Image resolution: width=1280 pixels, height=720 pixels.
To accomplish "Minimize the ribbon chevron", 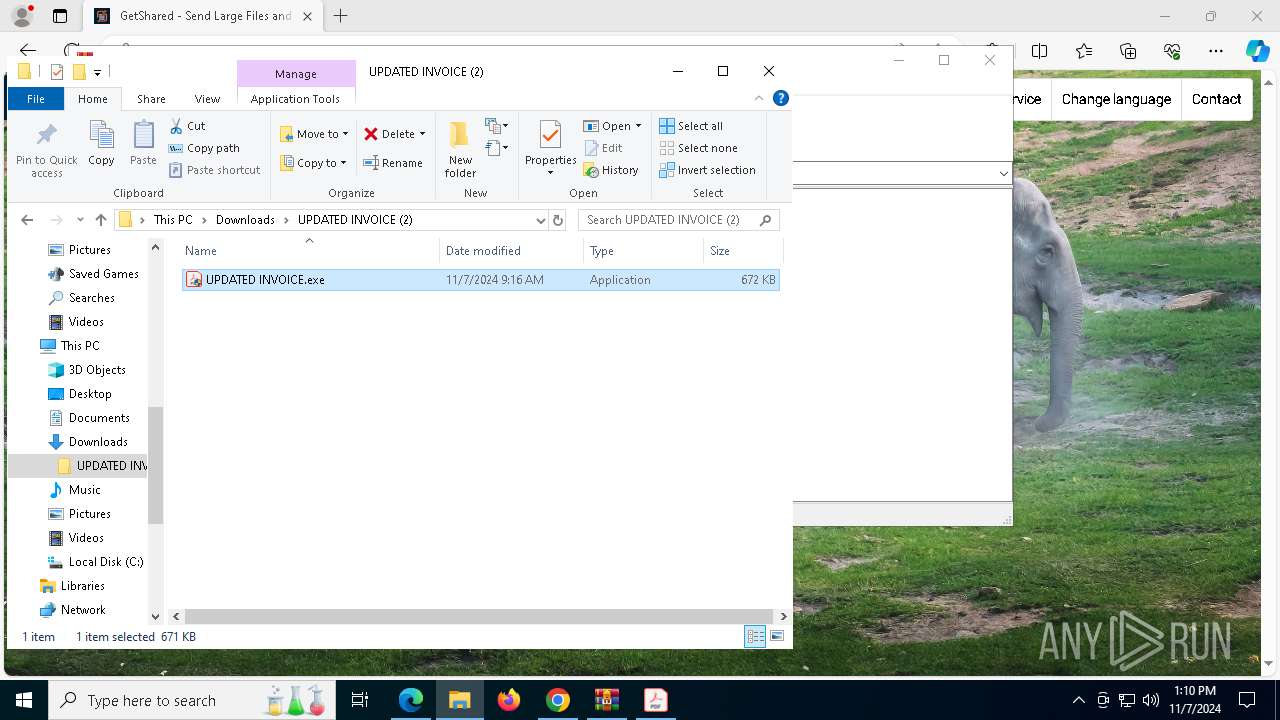I will click(x=759, y=98).
